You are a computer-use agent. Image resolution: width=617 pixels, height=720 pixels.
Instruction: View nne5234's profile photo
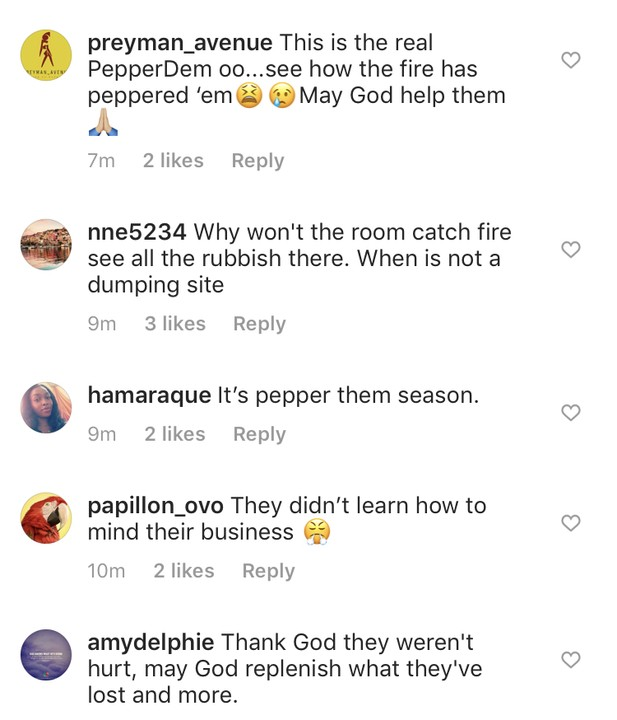[46, 245]
